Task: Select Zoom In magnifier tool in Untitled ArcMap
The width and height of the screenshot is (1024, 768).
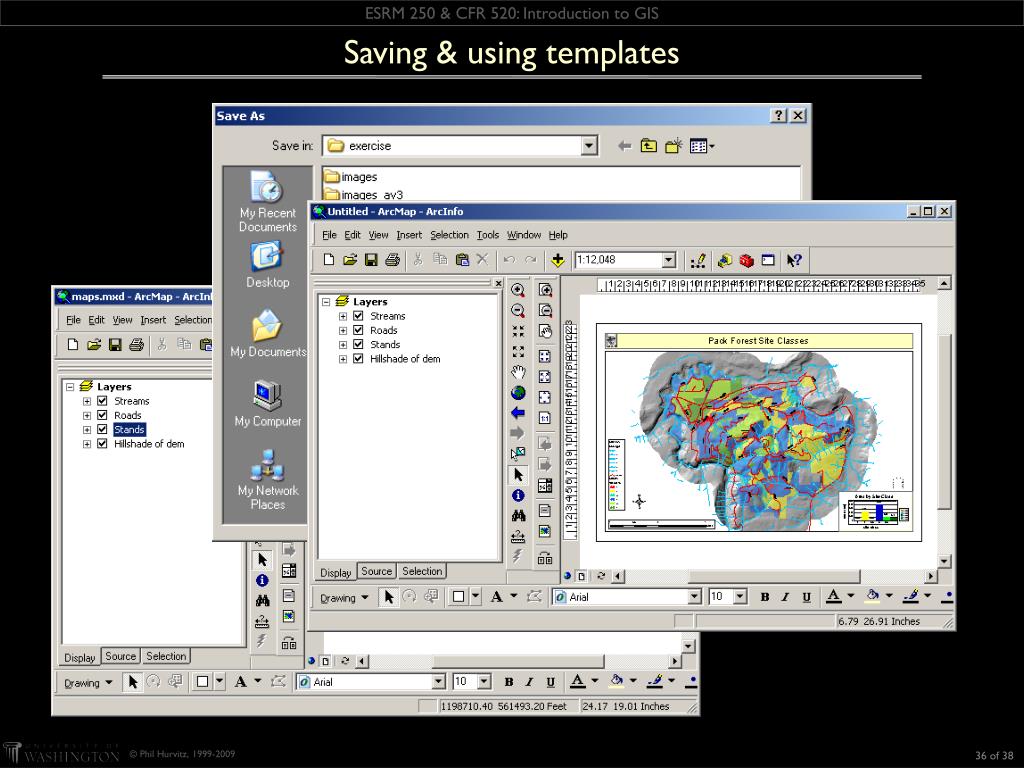Action: point(518,290)
